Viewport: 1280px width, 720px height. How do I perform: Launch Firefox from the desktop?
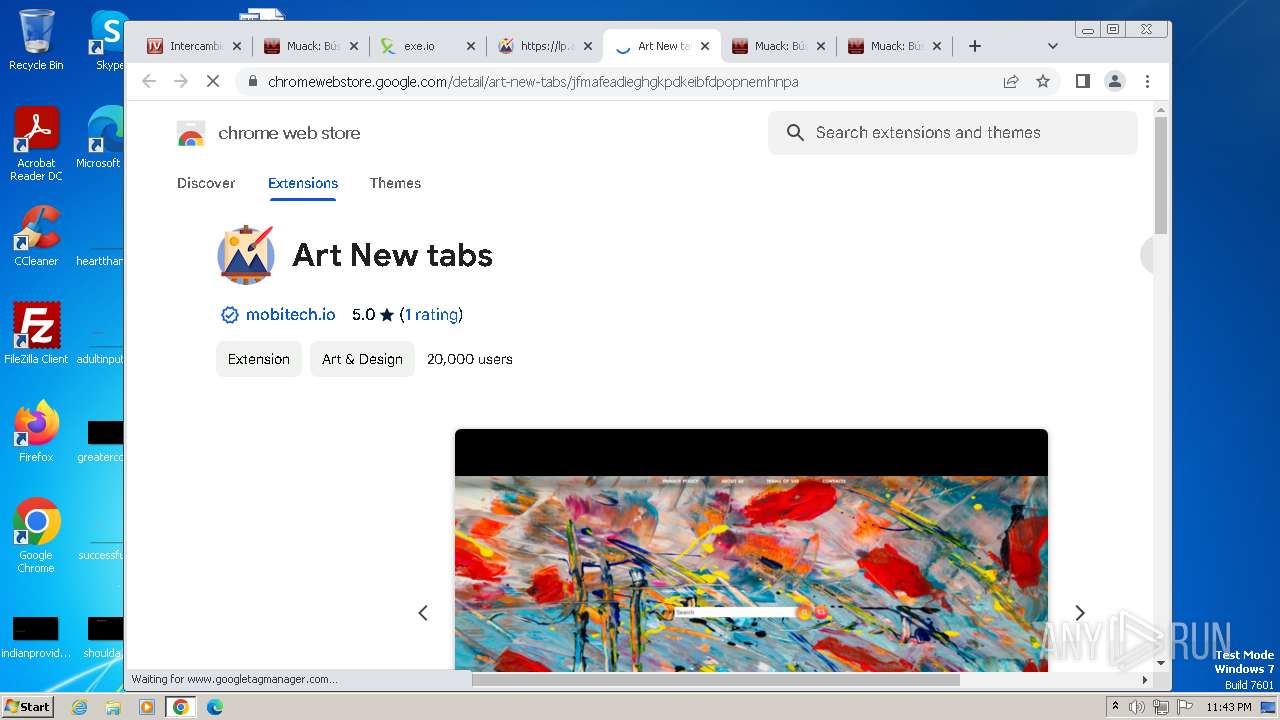tap(36, 432)
